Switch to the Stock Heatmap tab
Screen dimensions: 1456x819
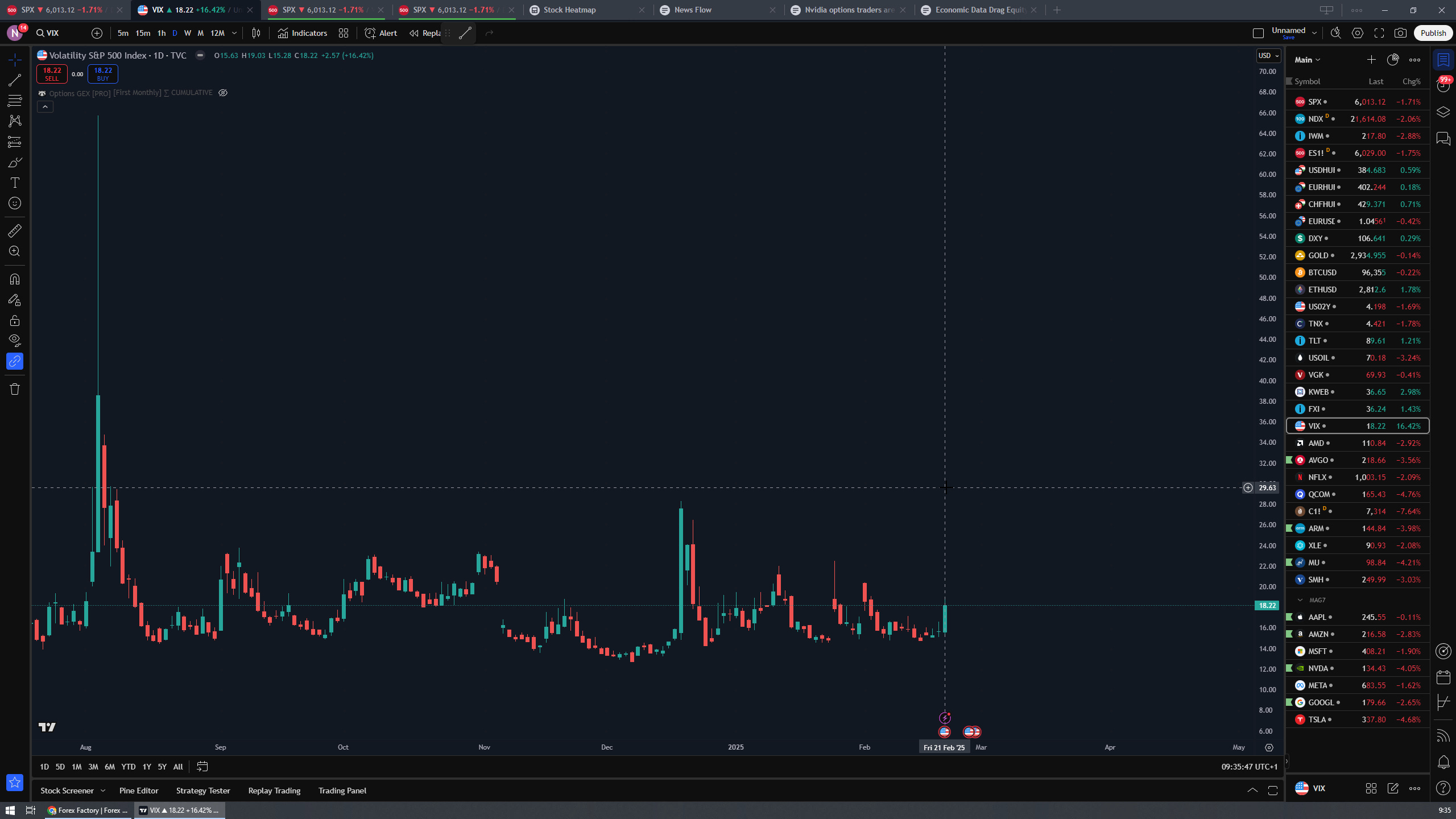(569, 10)
